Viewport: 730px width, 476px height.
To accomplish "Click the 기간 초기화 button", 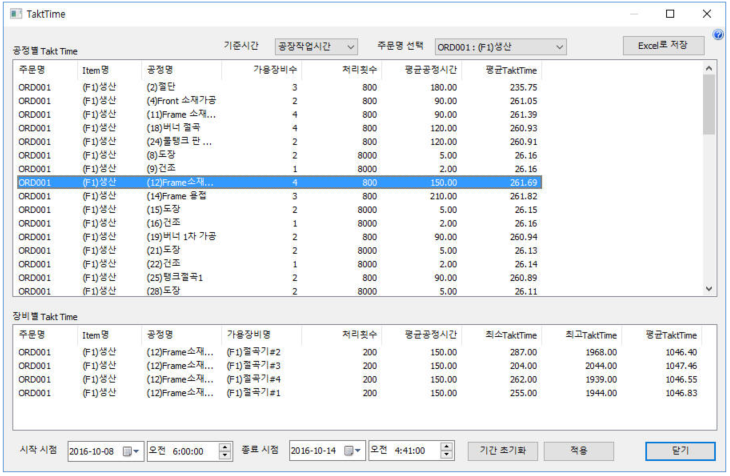I will point(502,450).
